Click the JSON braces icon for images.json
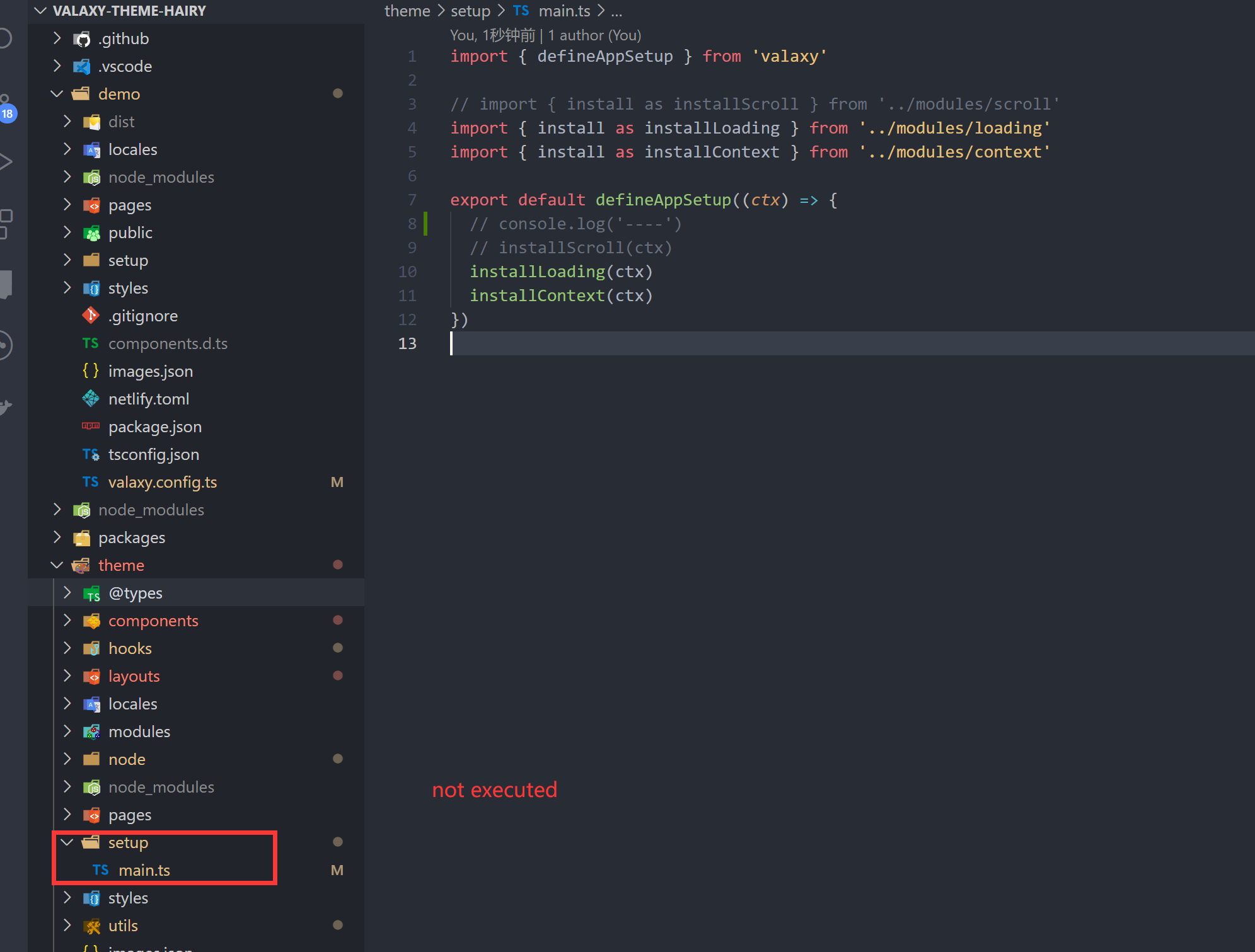 pyautogui.click(x=90, y=371)
